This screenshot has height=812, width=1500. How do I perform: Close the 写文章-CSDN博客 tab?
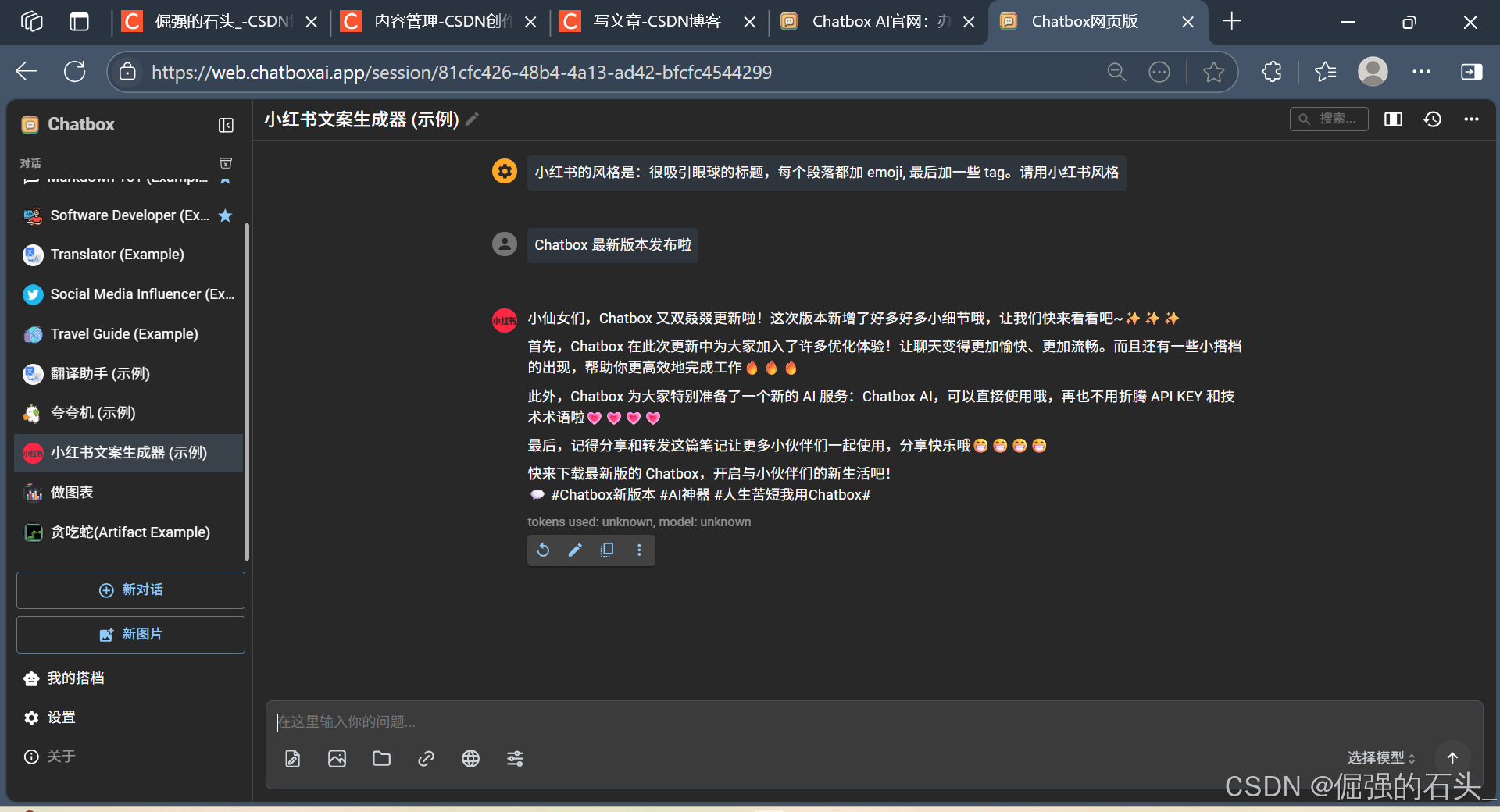point(750,22)
